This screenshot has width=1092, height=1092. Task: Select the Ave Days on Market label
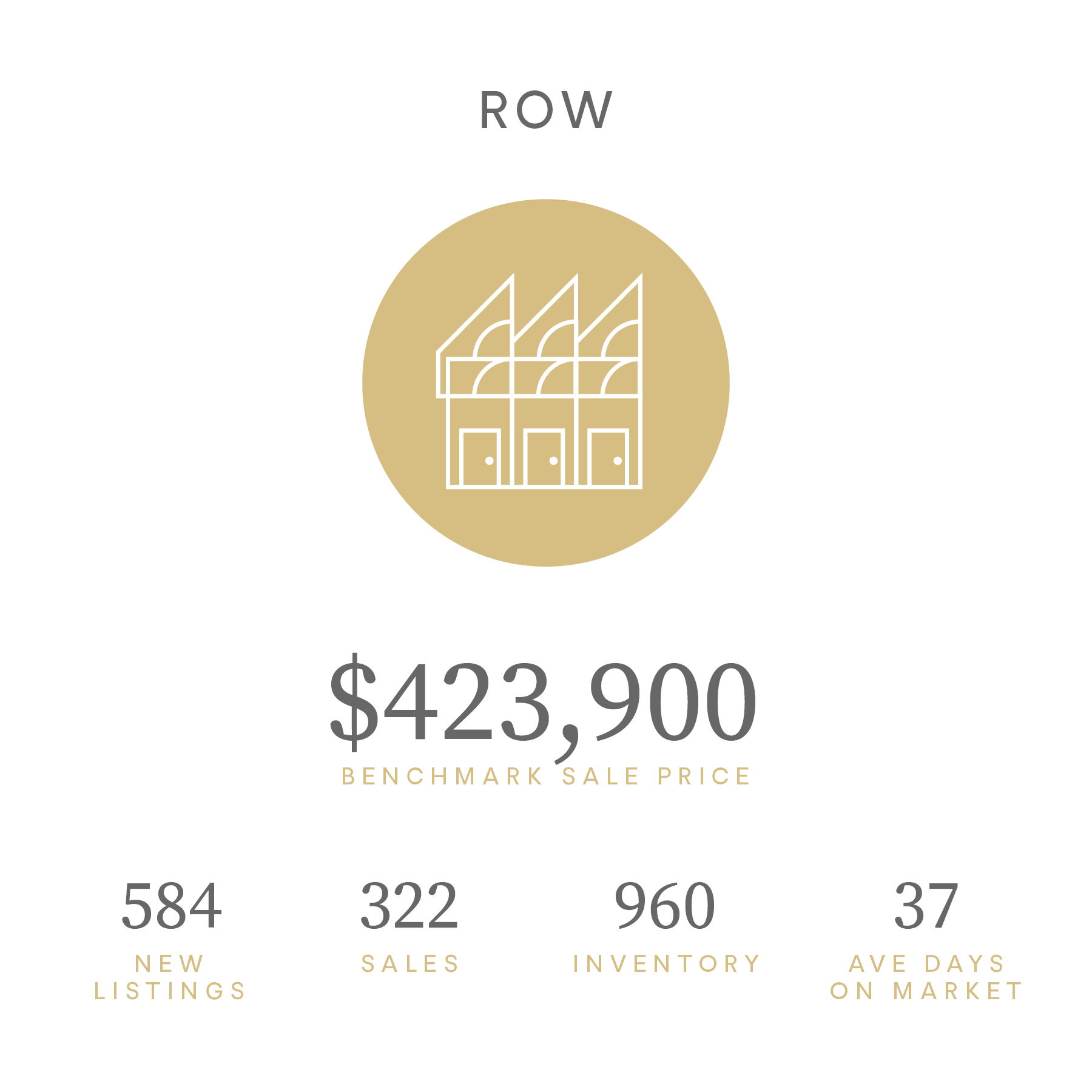point(926,977)
